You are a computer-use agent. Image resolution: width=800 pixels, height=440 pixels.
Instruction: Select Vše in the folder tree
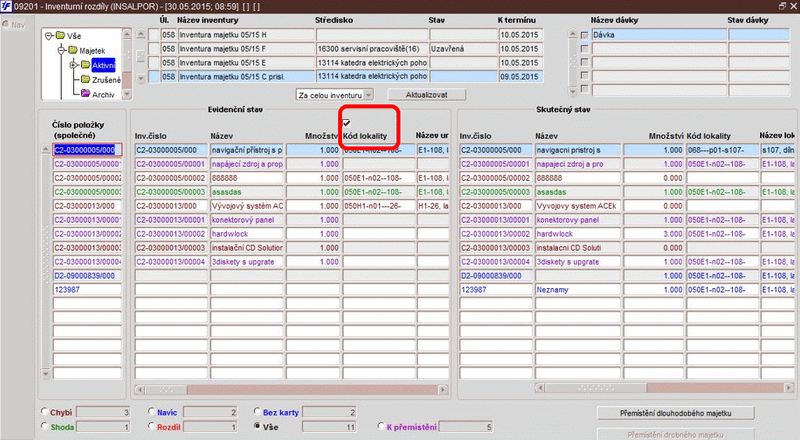coord(74,36)
